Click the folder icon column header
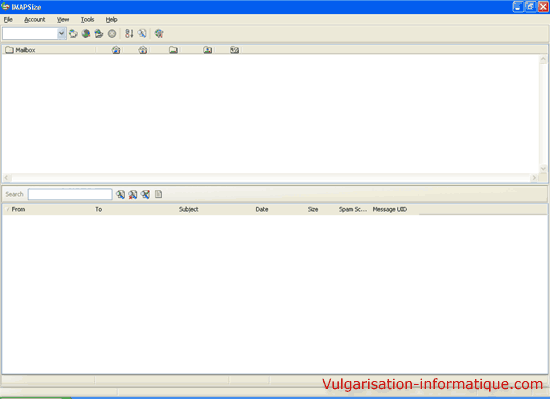The height and width of the screenshot is (399, 550). point(173,50)
